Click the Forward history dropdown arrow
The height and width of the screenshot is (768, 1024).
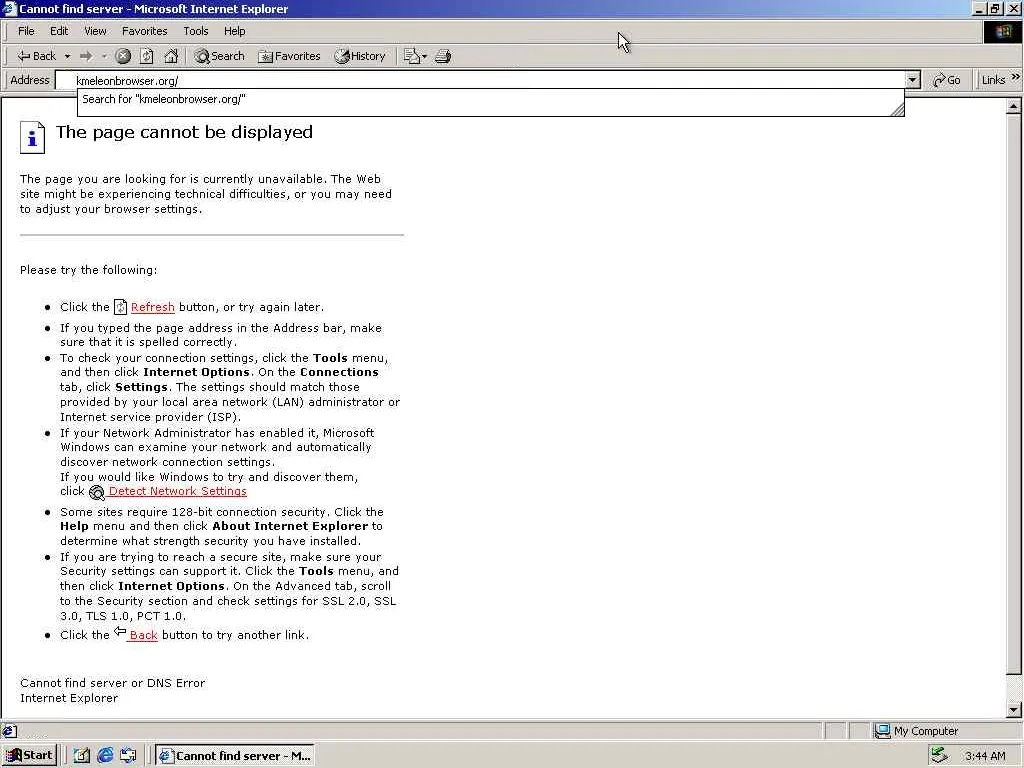(x=104, y=56)
